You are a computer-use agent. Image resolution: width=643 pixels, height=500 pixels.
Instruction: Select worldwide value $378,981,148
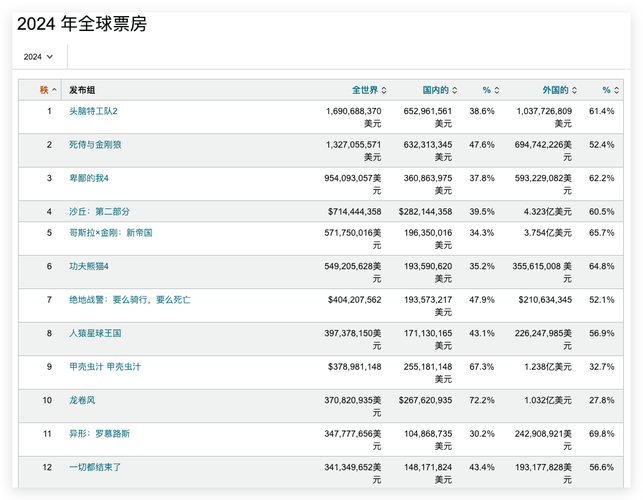[x=355, y=367]
